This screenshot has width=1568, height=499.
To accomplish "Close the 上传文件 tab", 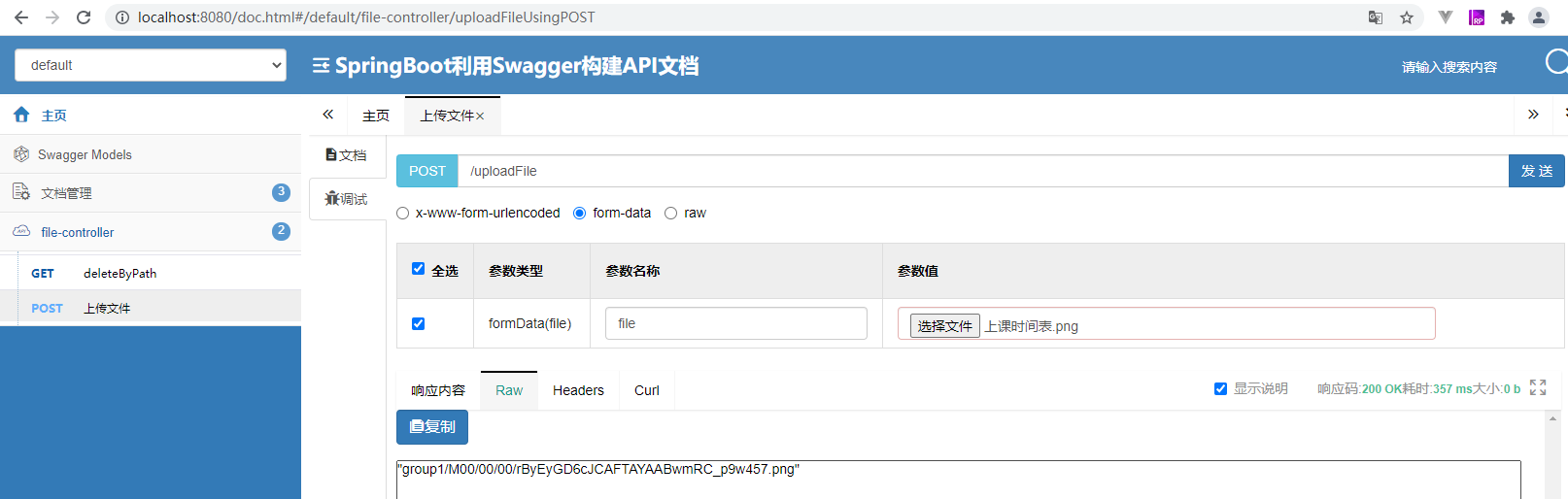I will pyautogui.click(x=480, y=116).
